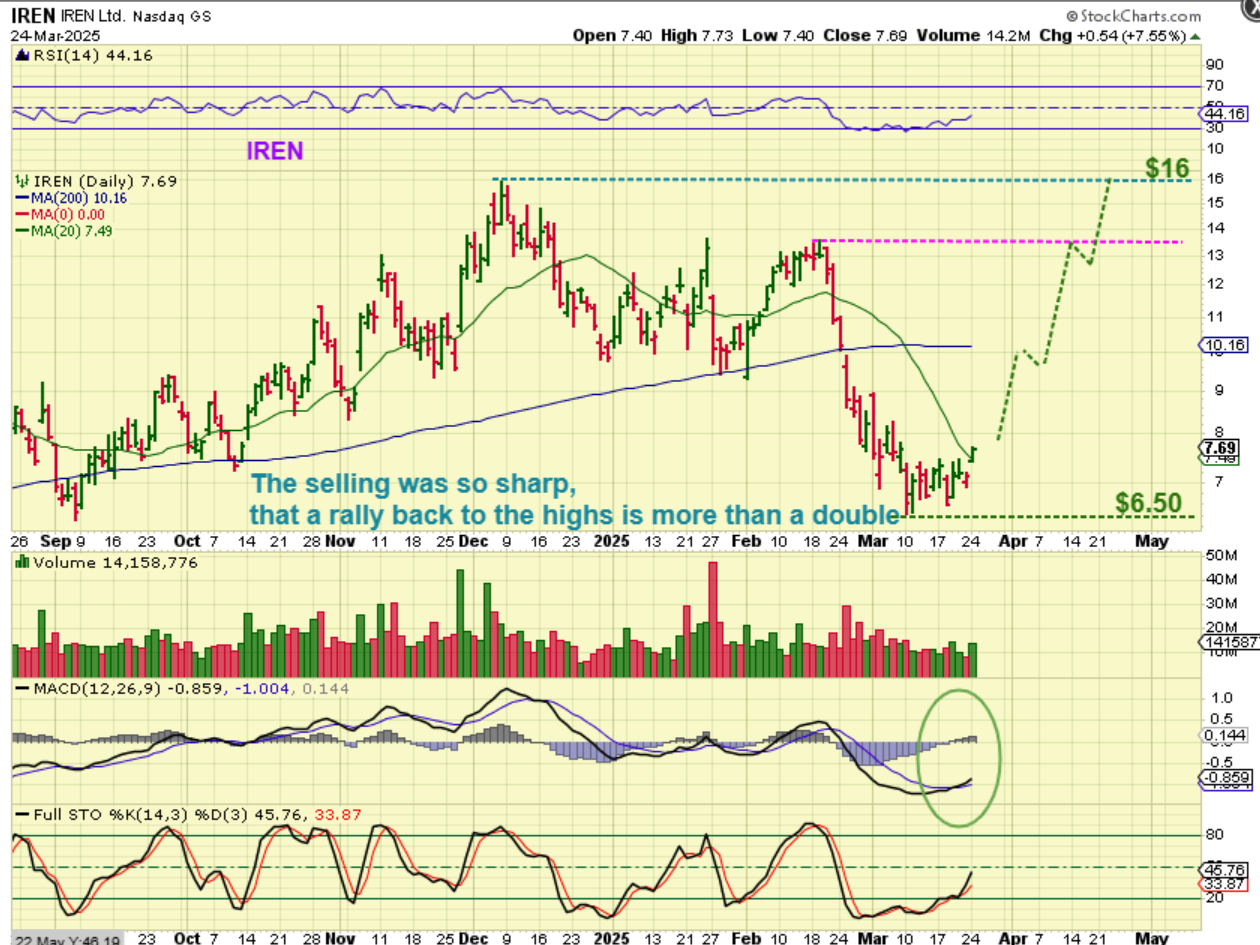Click the '90' RSI axis label
The image size is (1260, 945).
[1215, 65]
